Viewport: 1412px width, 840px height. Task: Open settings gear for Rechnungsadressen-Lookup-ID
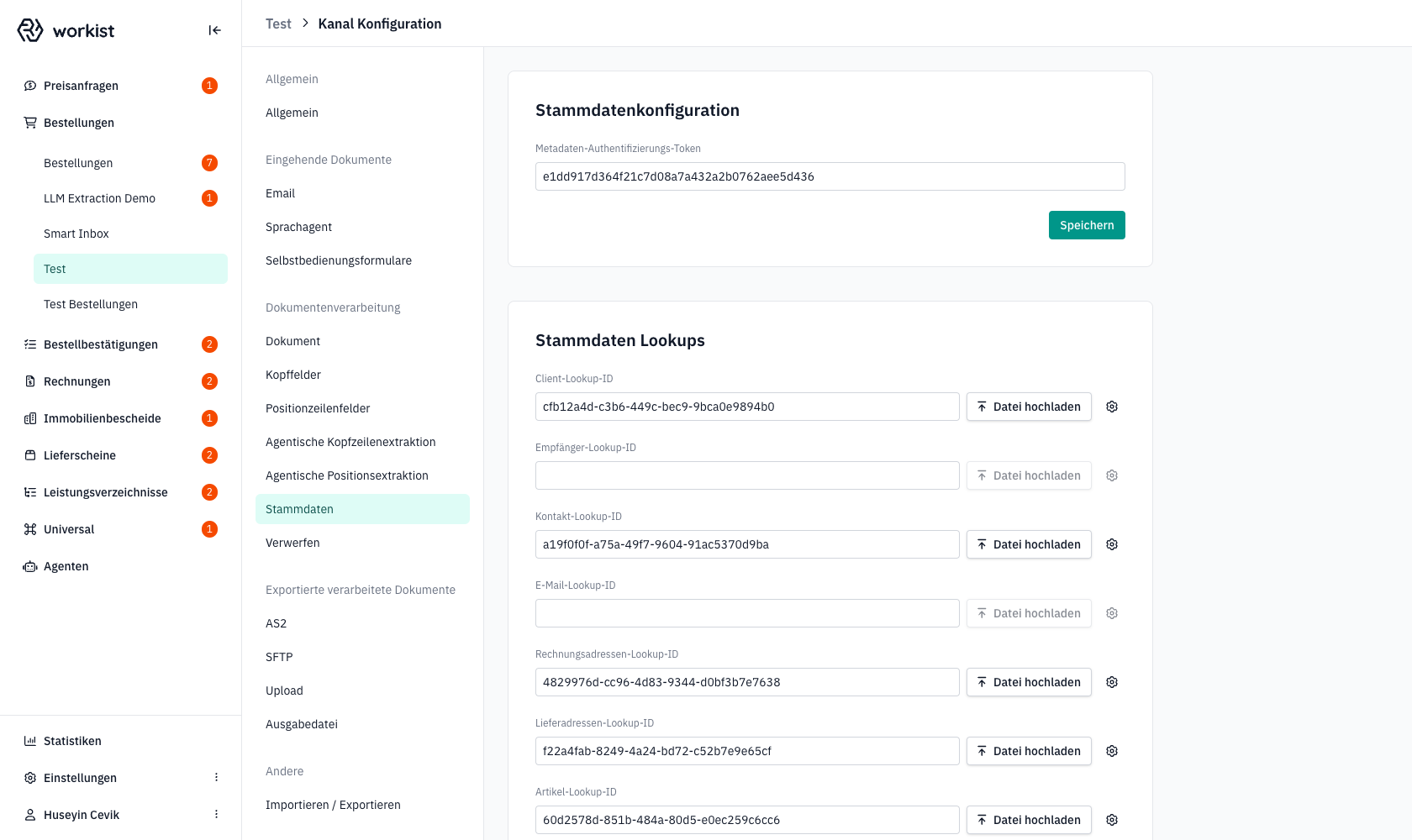click(1112, 682)
